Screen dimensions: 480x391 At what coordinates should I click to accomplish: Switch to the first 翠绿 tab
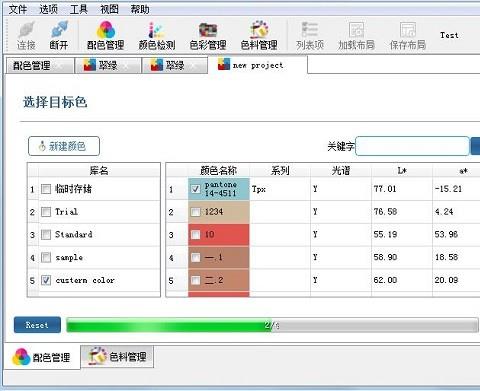click(107, 65)
